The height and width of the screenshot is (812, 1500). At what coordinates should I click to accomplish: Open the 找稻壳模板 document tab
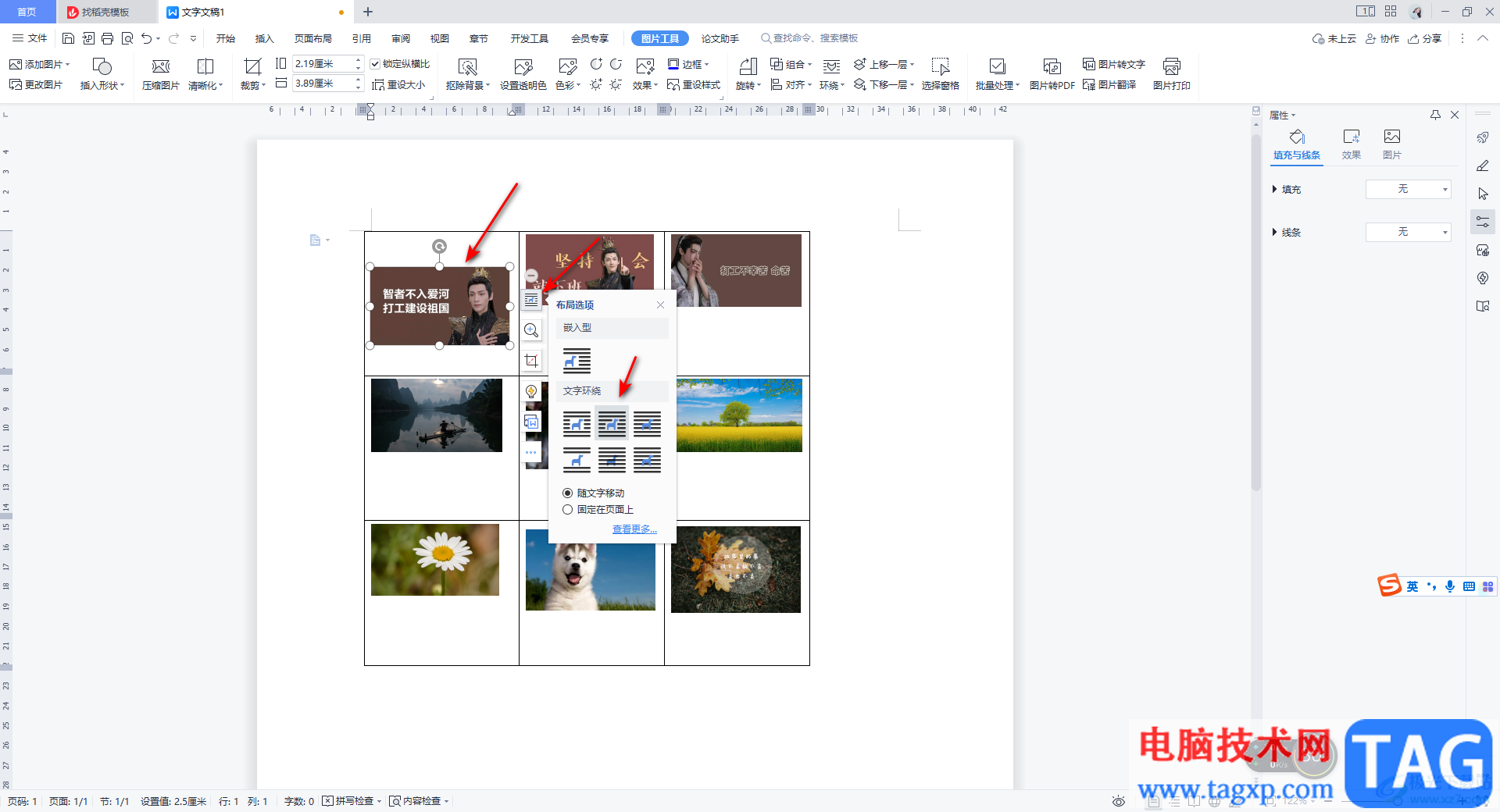tap(106, 12)
